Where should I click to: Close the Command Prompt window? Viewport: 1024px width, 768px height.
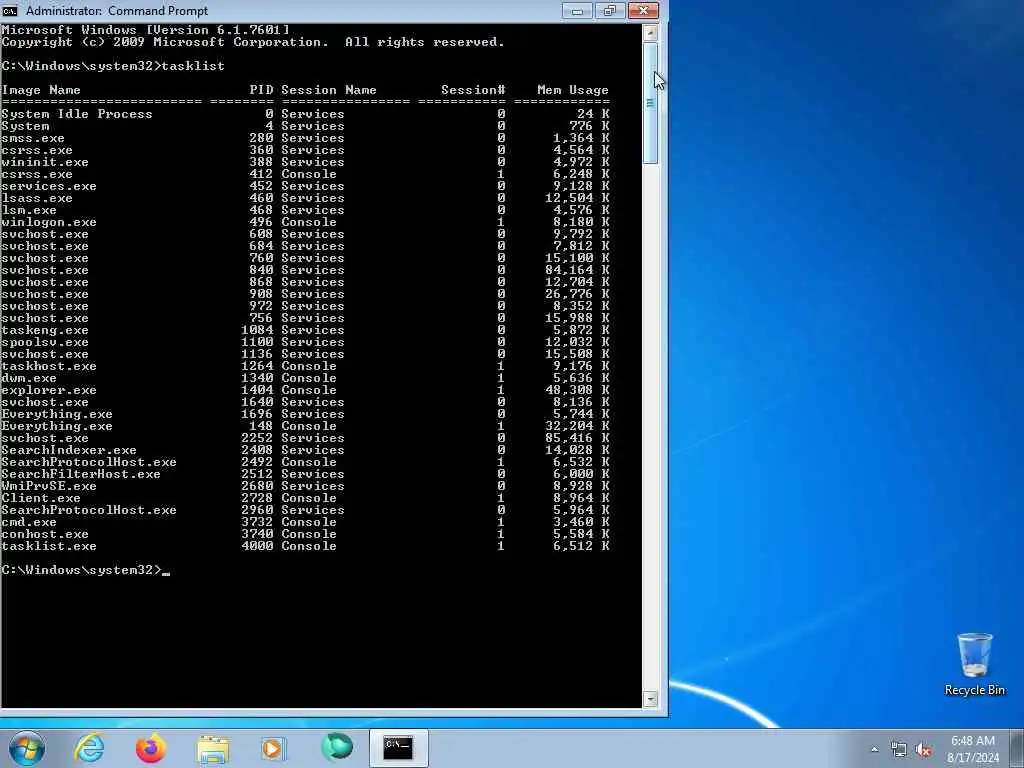tap(643, 10)
